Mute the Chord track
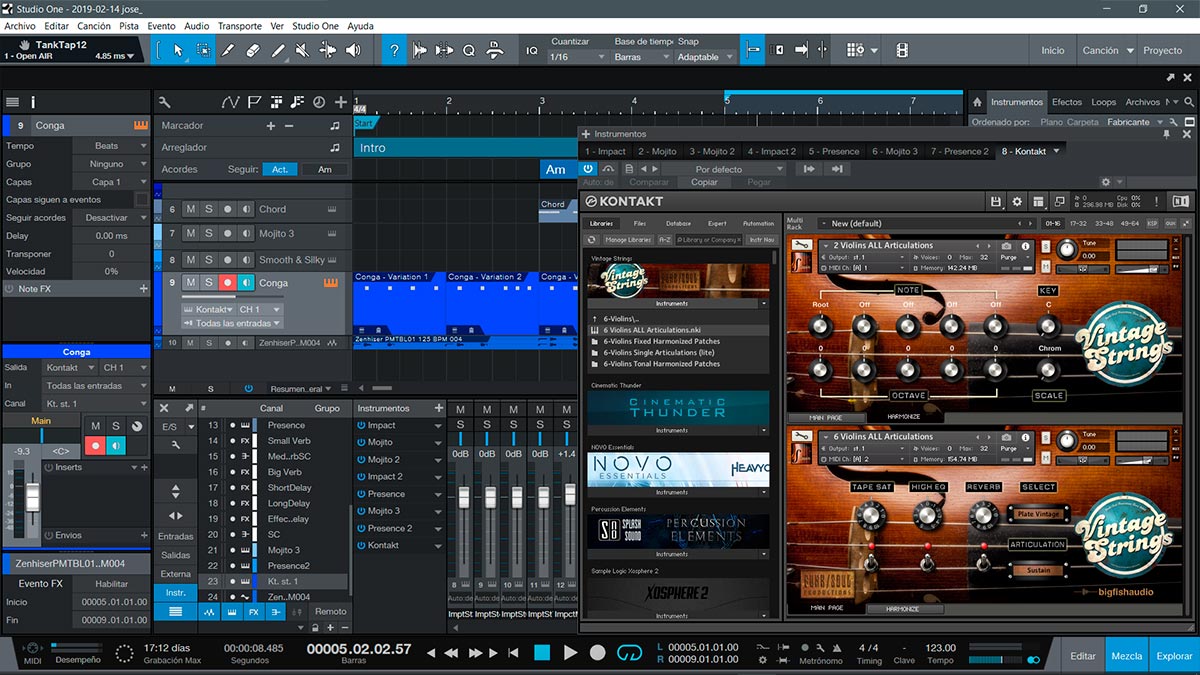 click(190, 209)
